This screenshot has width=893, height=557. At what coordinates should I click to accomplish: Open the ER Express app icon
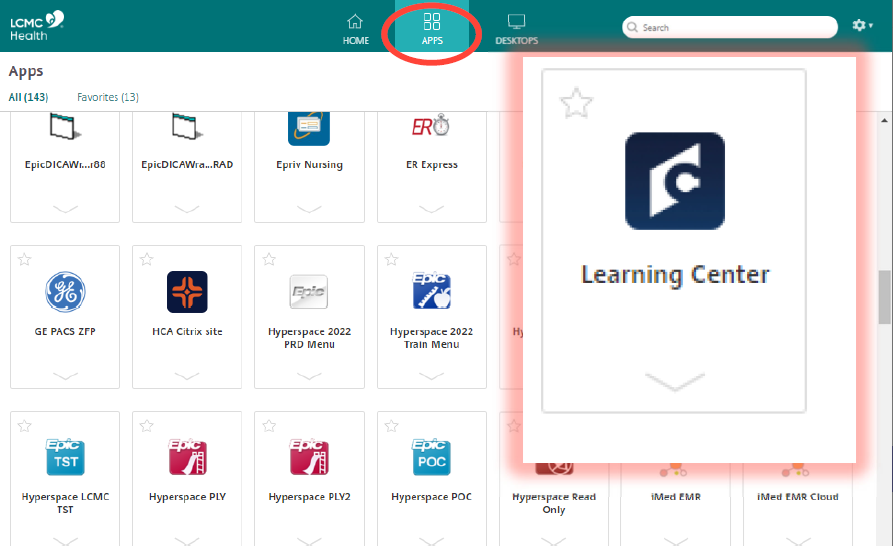[431, 127]
